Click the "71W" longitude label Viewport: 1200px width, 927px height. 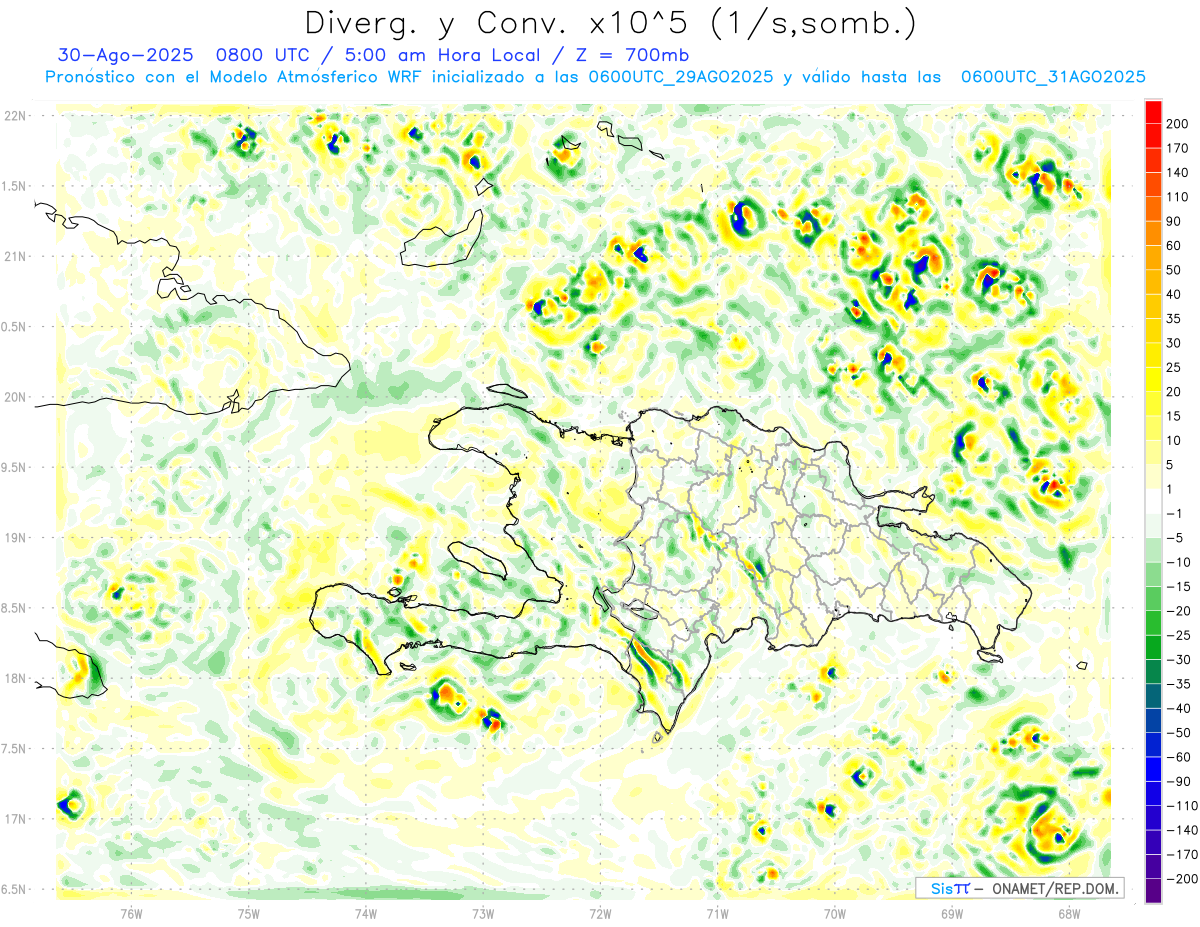tap(717, 913)
